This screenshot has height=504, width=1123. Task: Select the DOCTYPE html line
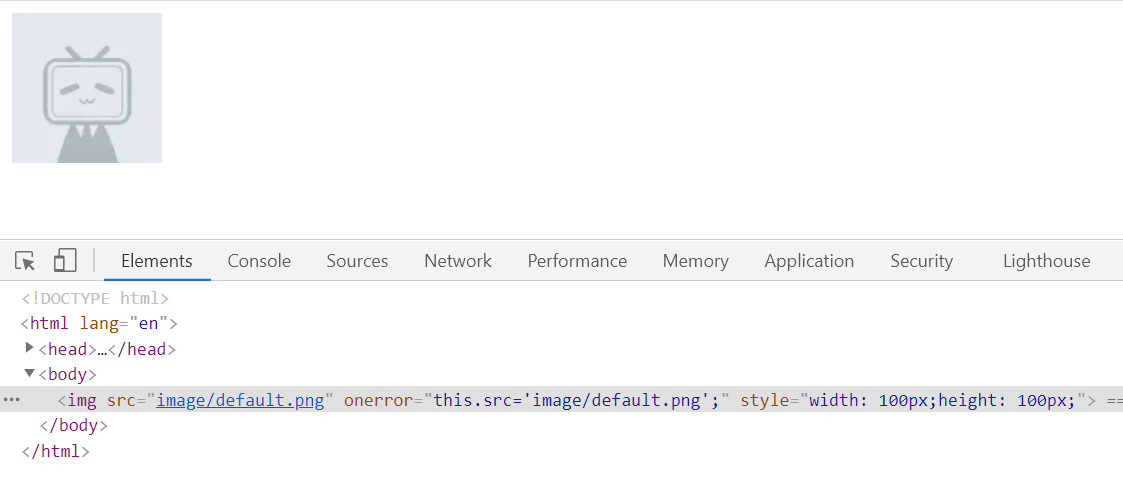(95, 299)
